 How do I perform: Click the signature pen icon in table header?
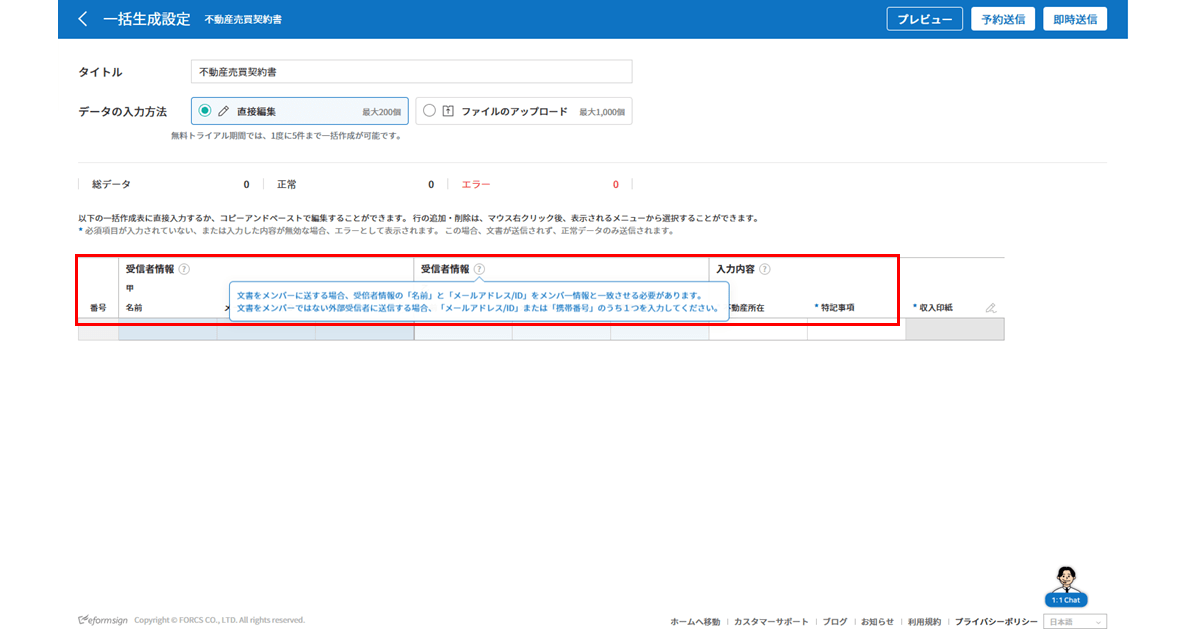990,308
